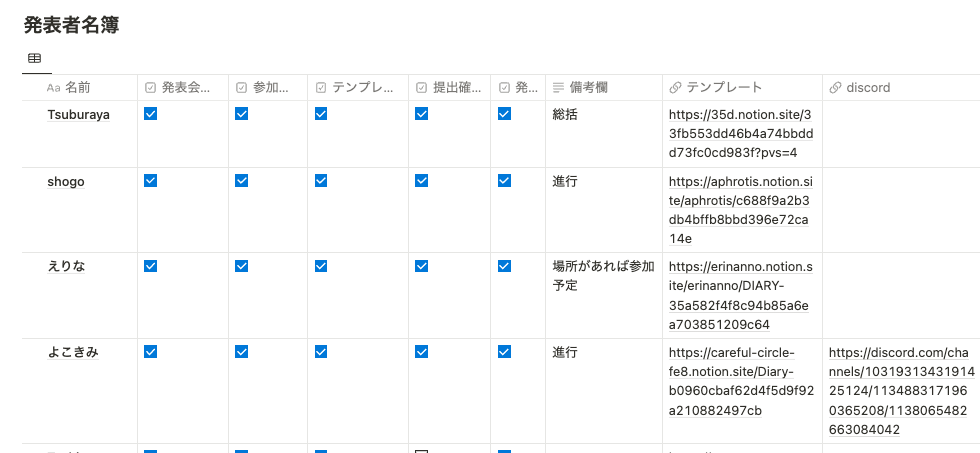Open the discord column header

coord(901,87)
